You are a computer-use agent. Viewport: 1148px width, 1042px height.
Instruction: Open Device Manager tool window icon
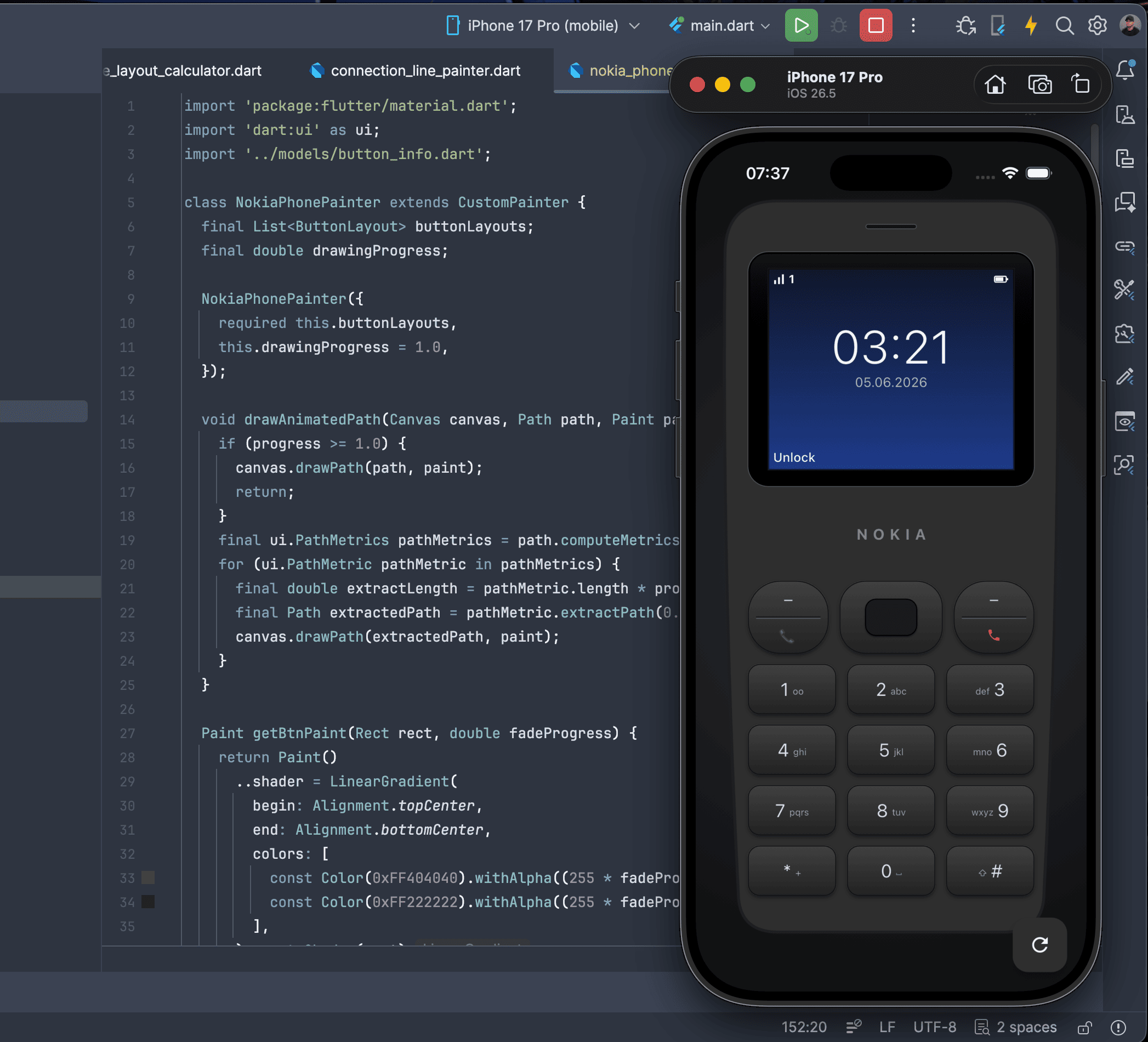point(1125,115)
